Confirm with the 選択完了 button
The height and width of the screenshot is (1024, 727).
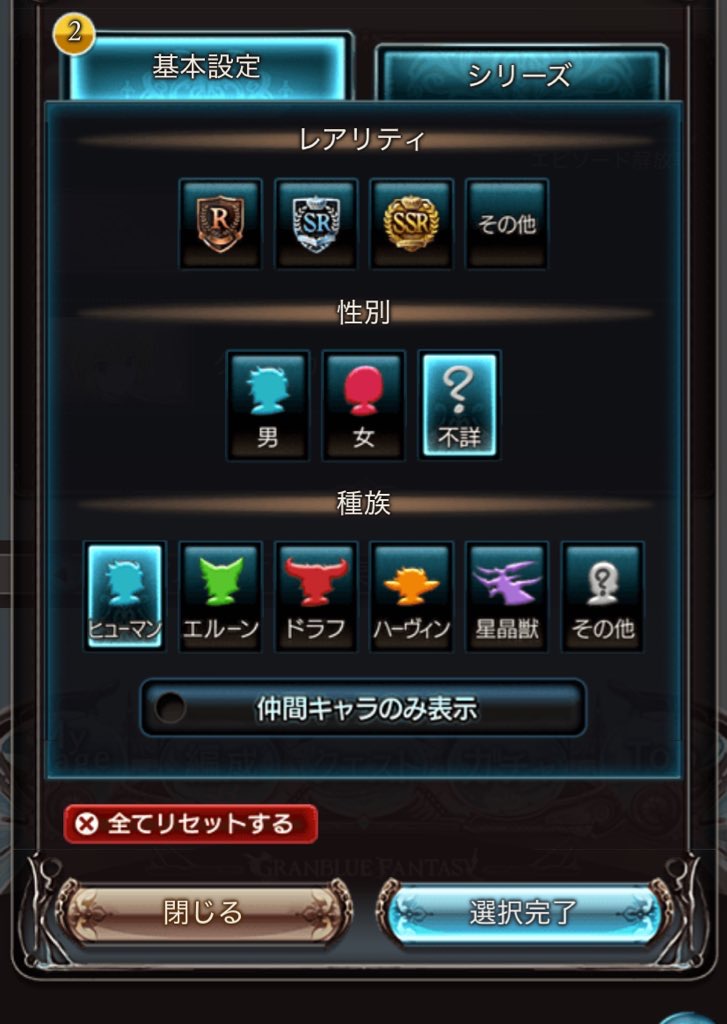click(523, 912)
